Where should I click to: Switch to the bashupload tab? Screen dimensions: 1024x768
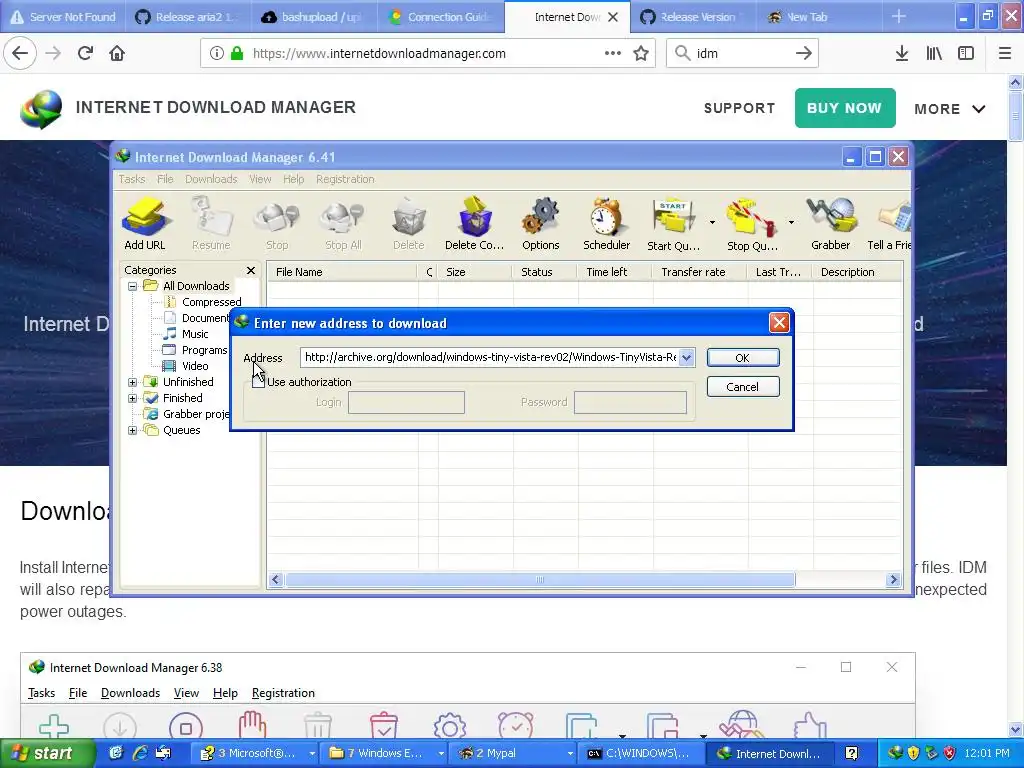click(314, 17)
